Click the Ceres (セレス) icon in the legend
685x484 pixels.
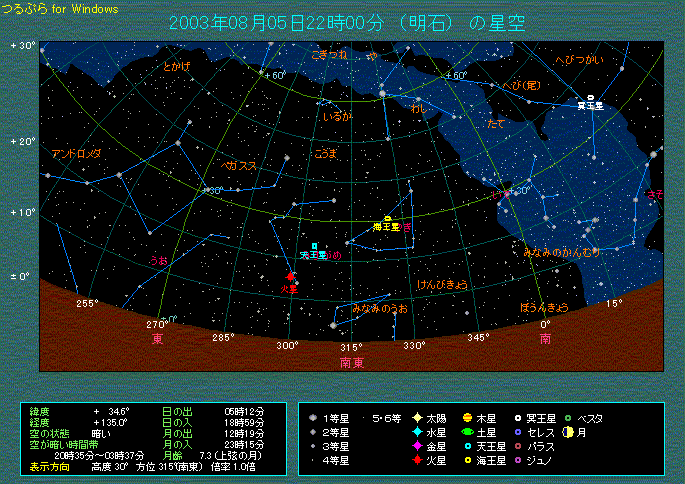point(517,432)
